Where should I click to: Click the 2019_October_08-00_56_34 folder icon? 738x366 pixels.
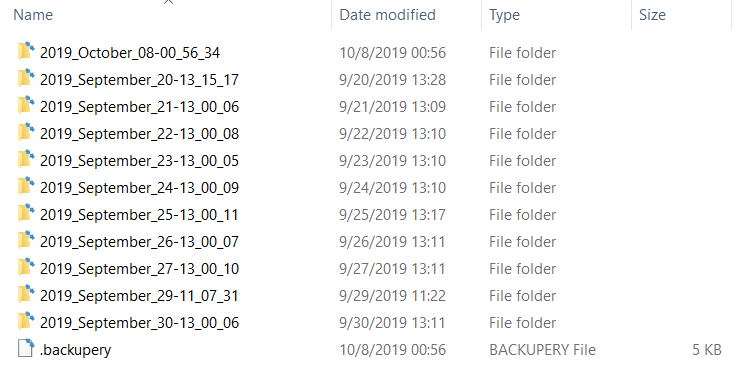[x=26, y=51]
